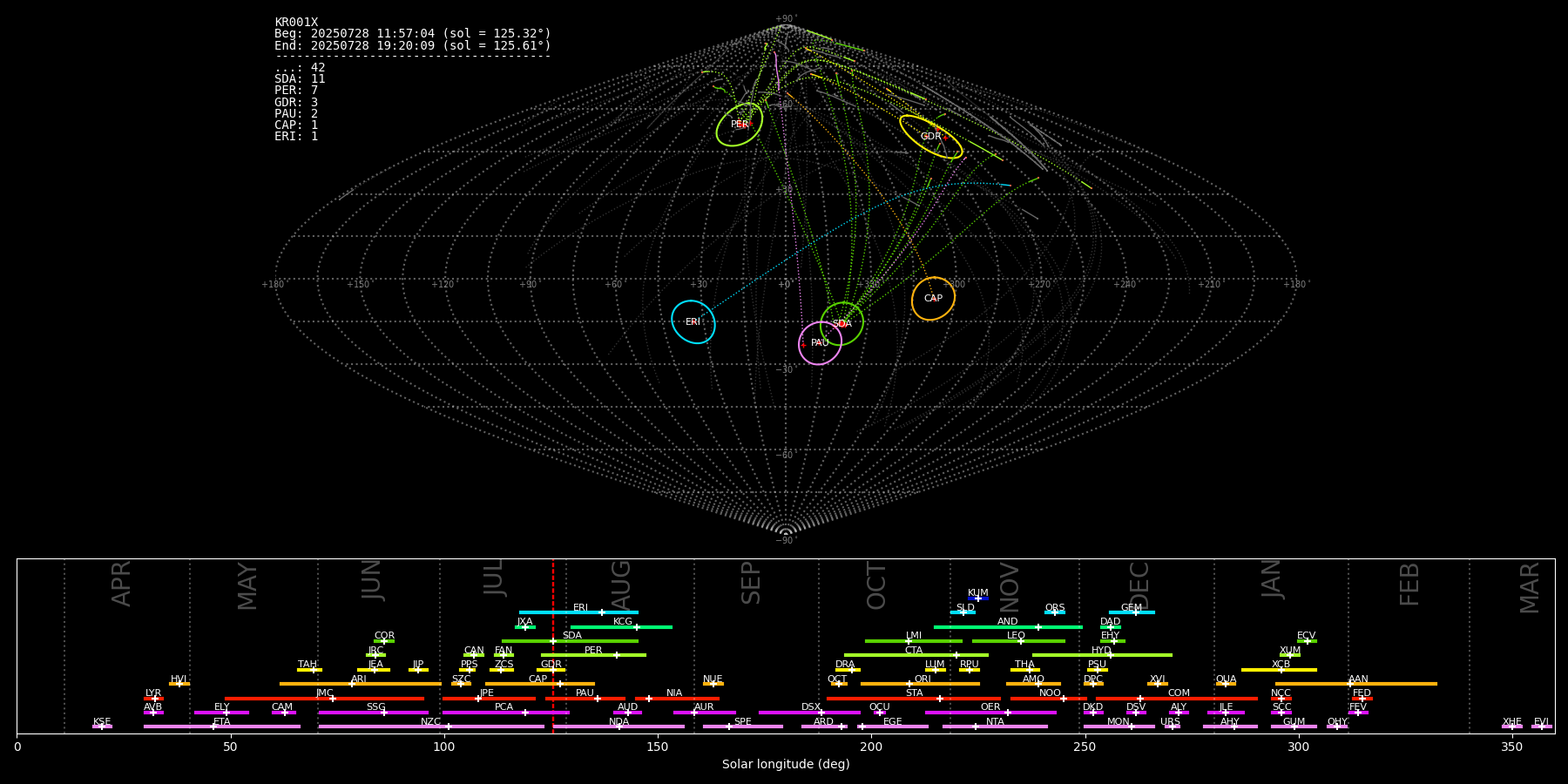Click the 'PAU: 2' count in legend
Image resolution: width=1568 pixels, height=784 pixels.
tap(296, 113)
